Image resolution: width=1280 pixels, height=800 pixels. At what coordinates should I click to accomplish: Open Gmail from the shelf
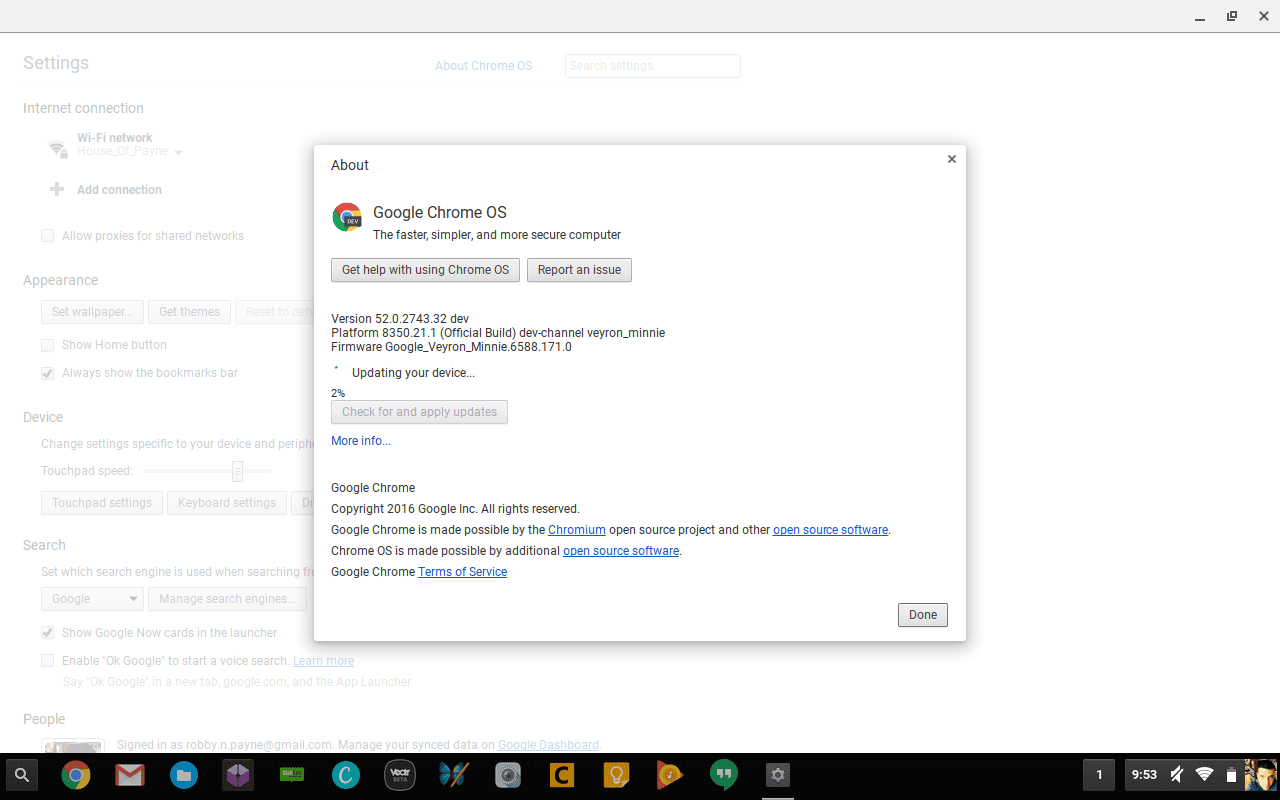point(130,775)
